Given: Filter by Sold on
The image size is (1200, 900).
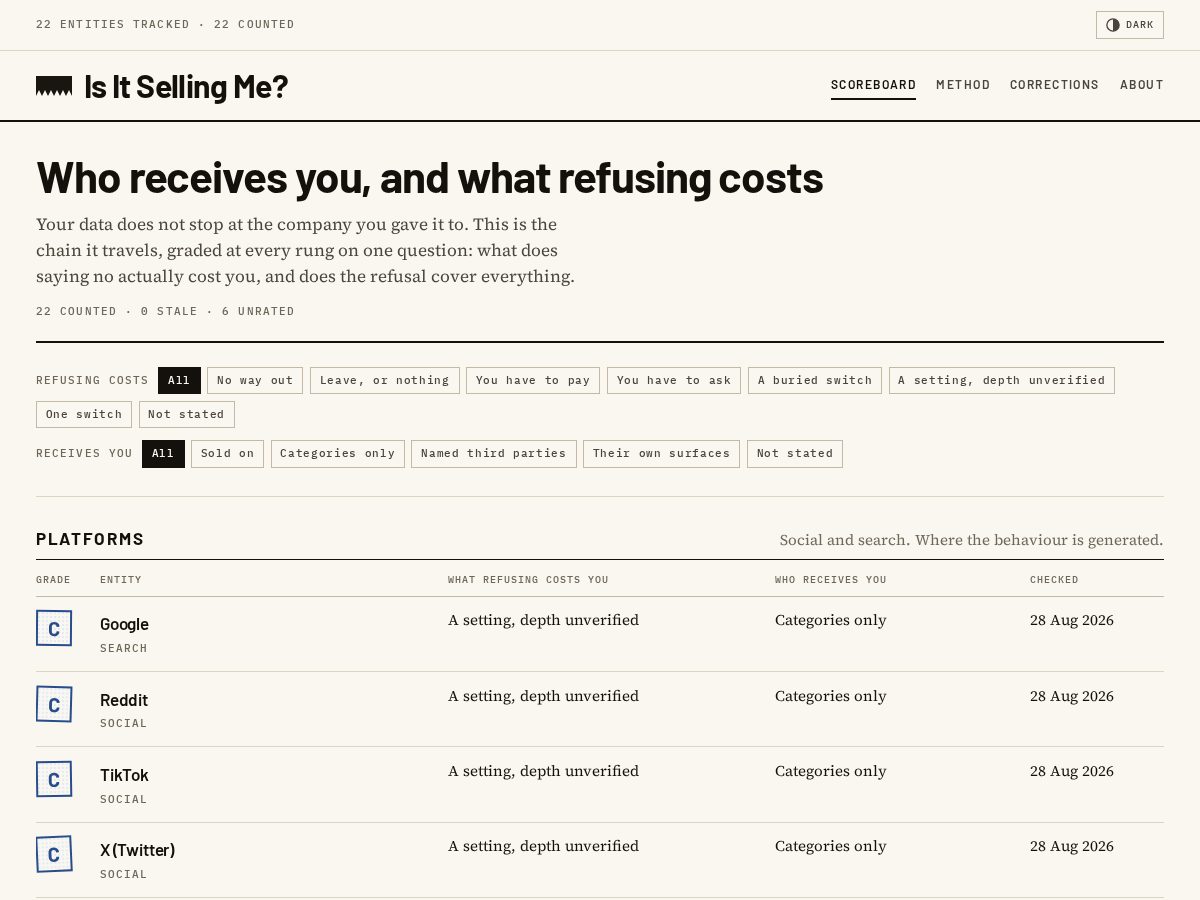Looking at the screenshot, I should click(228, 454).
